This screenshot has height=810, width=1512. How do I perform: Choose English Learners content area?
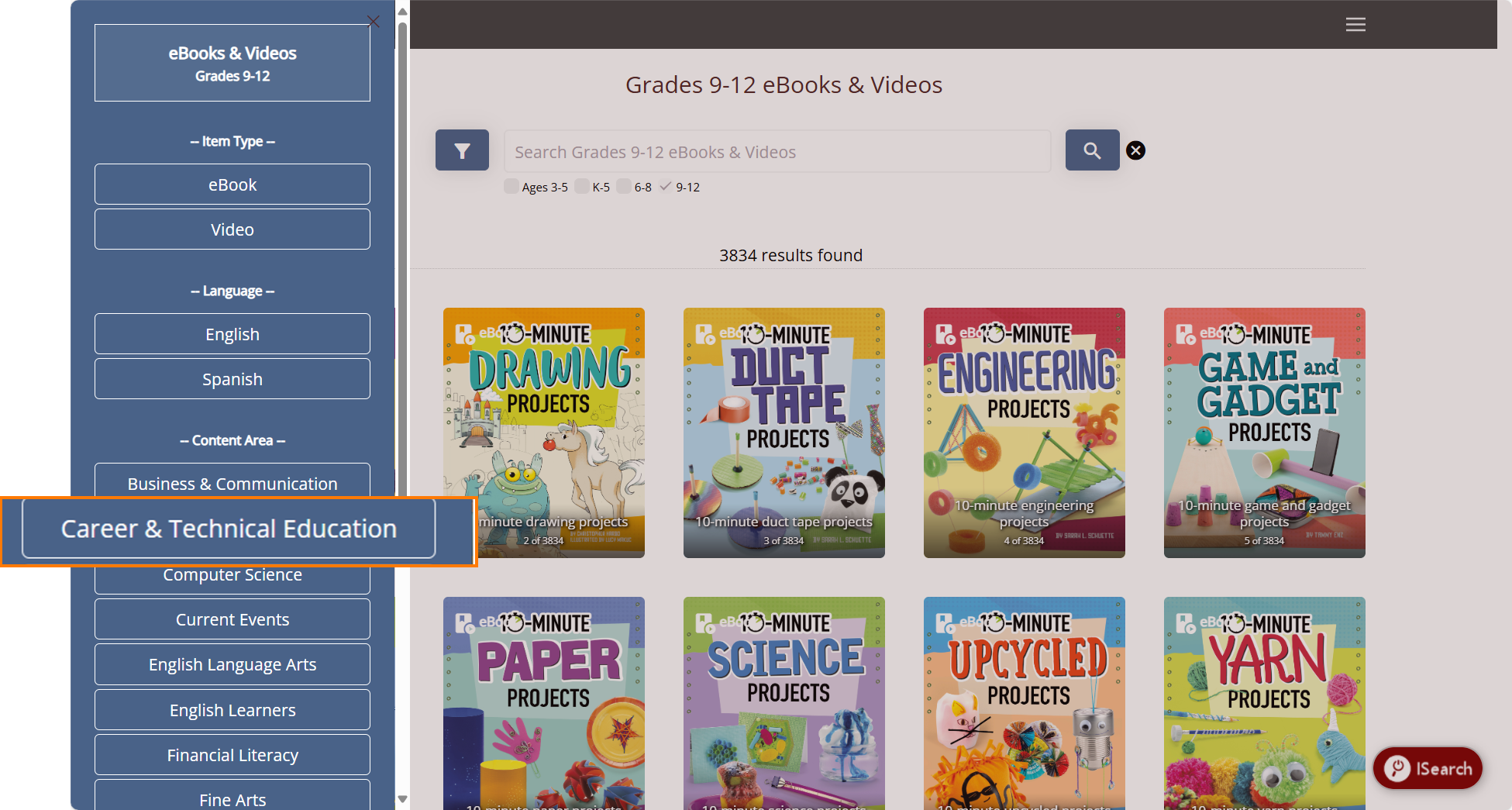point(232,710)
